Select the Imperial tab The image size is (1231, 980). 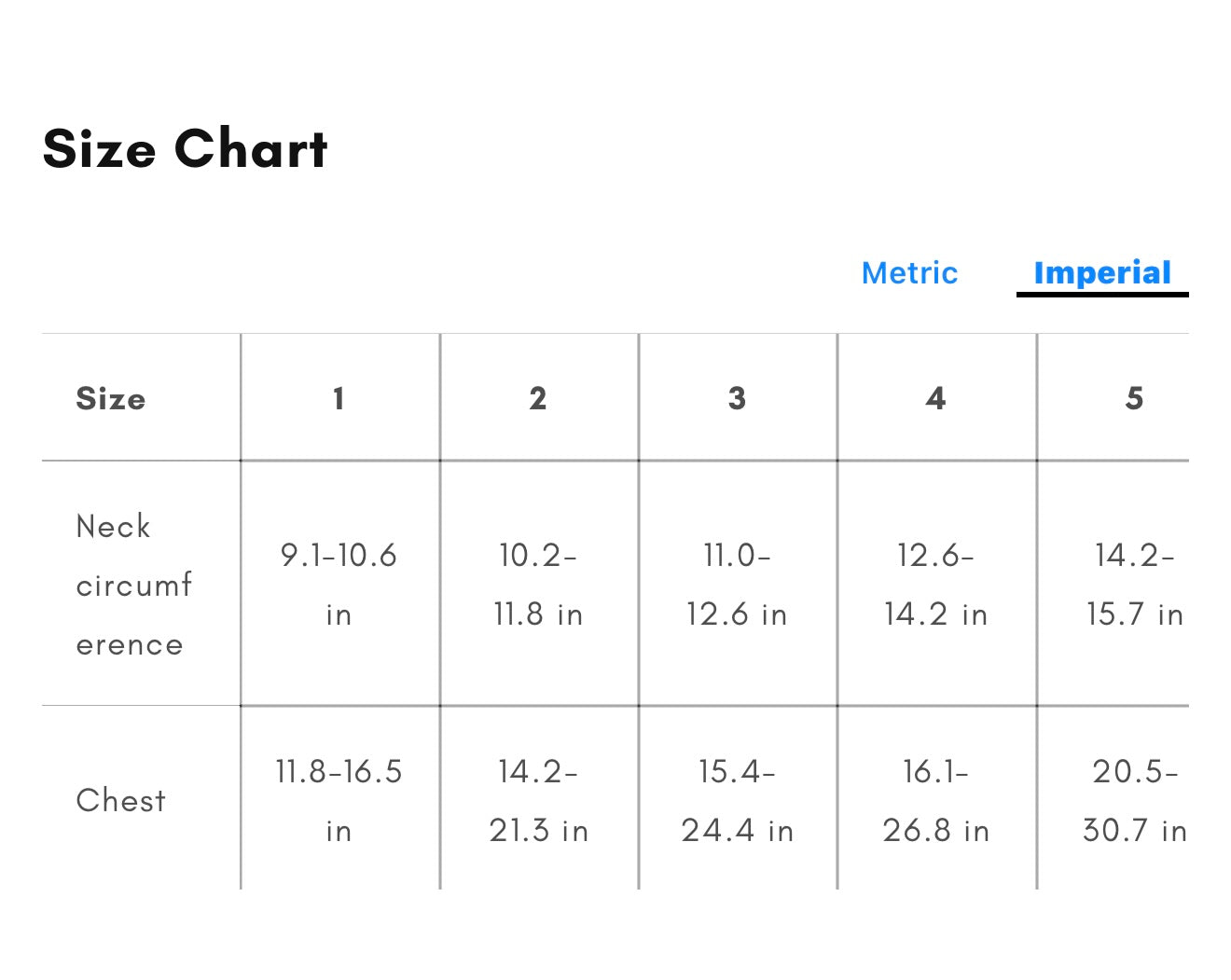pyautogui.click(x=1102, y=273)
